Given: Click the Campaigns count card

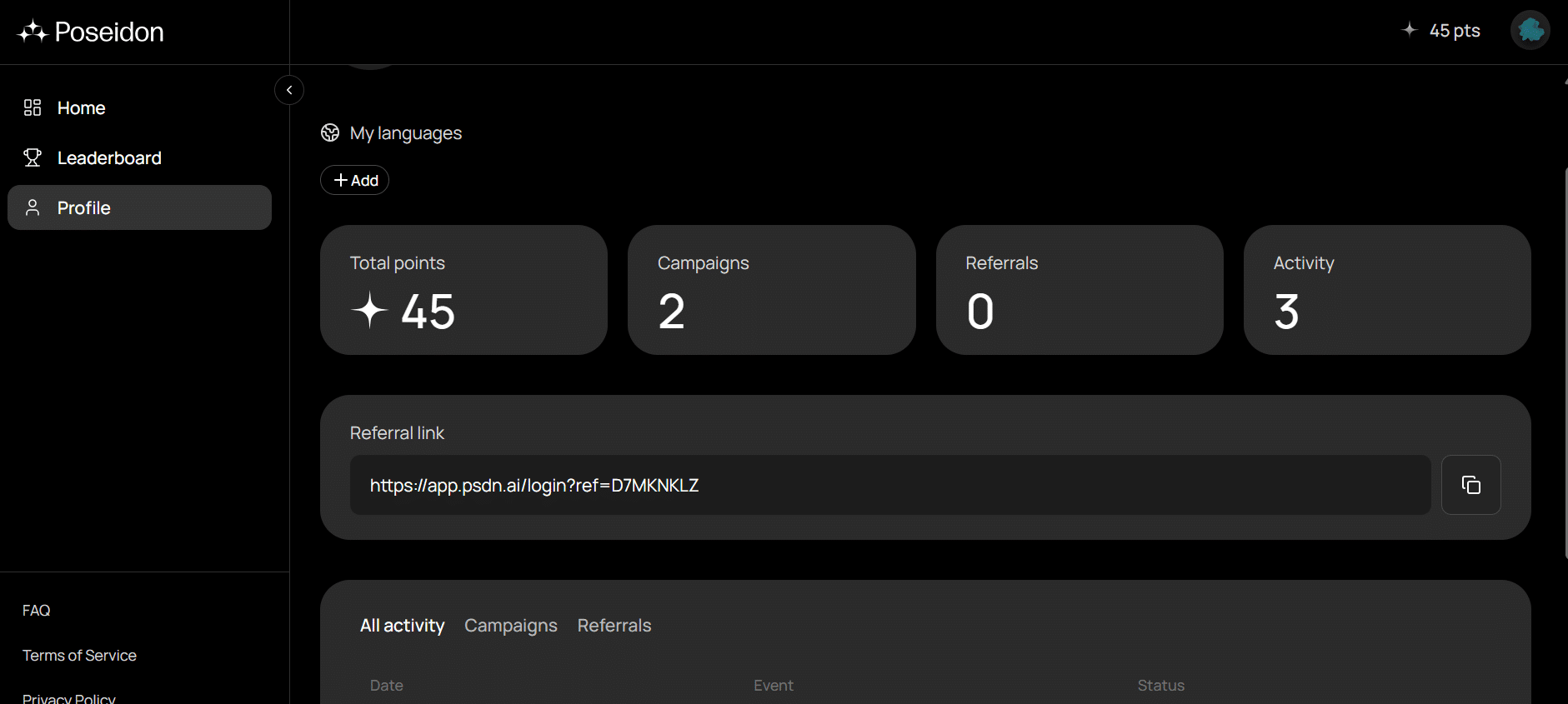Looking at the screenshot, I should point(771,290).
